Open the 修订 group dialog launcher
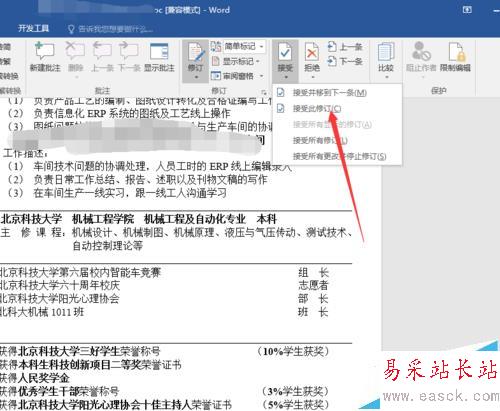 coord(264,91)
